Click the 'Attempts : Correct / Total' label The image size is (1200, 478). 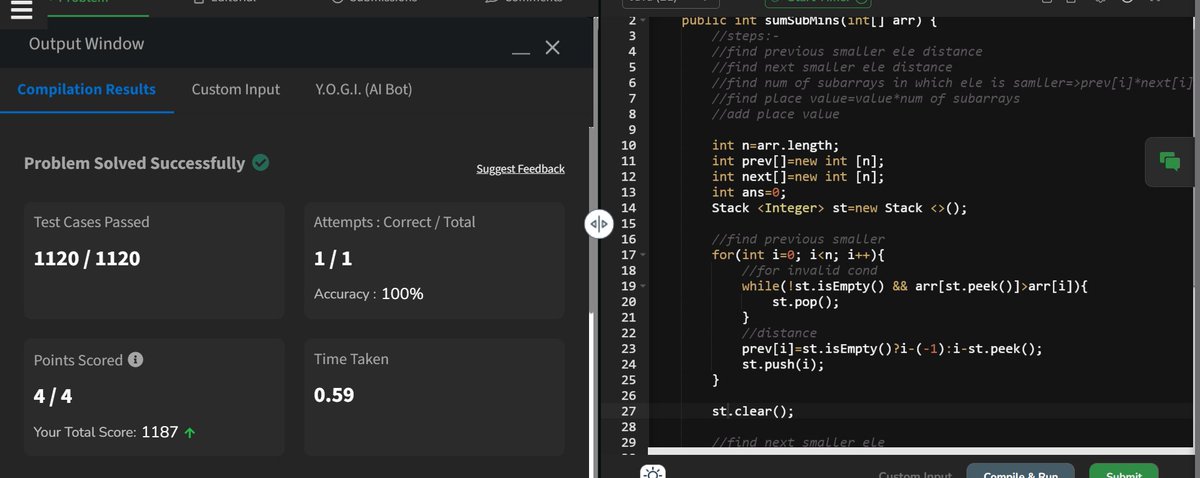[x=395, y=222]
